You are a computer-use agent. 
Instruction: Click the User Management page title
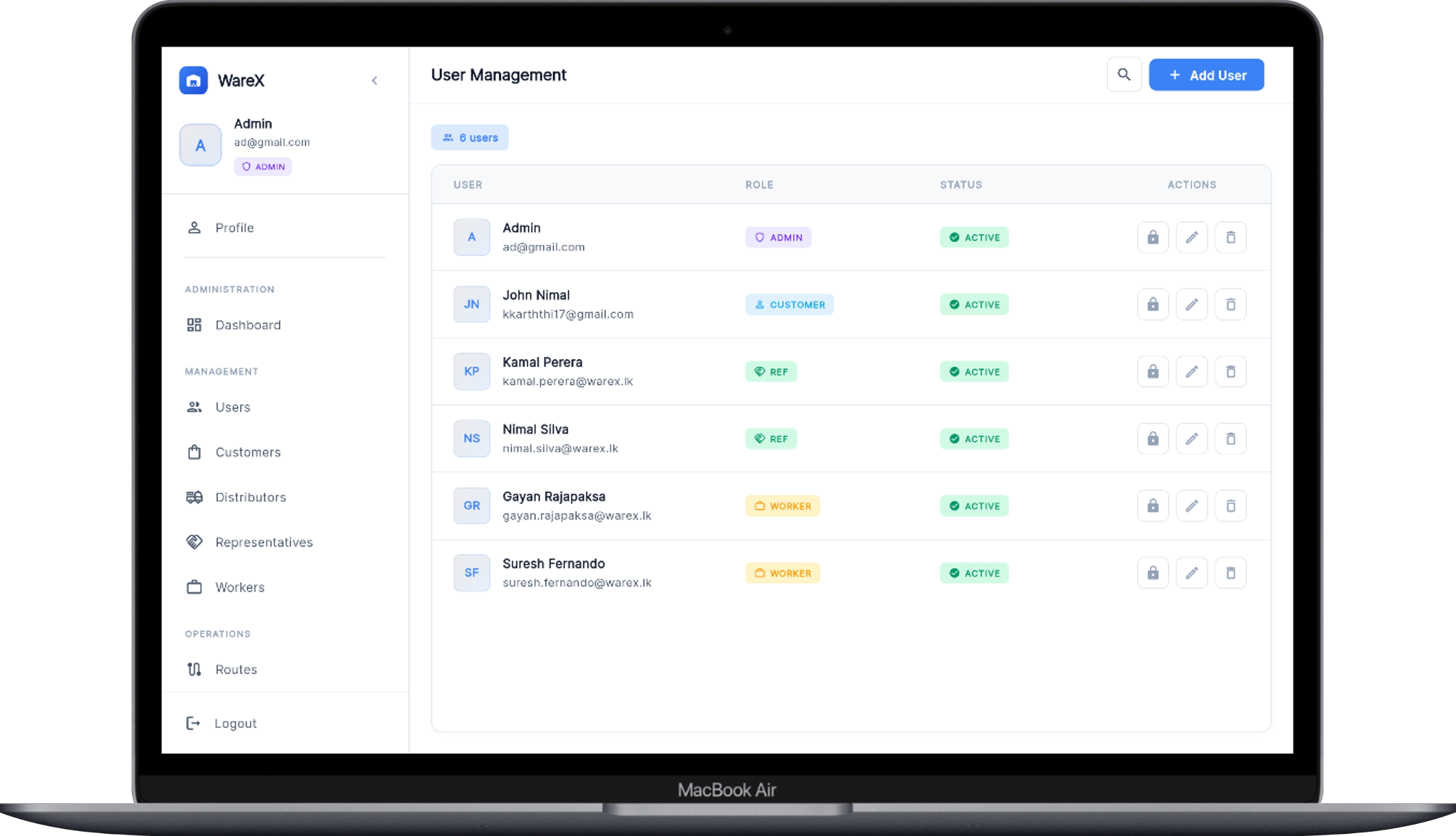498,75
